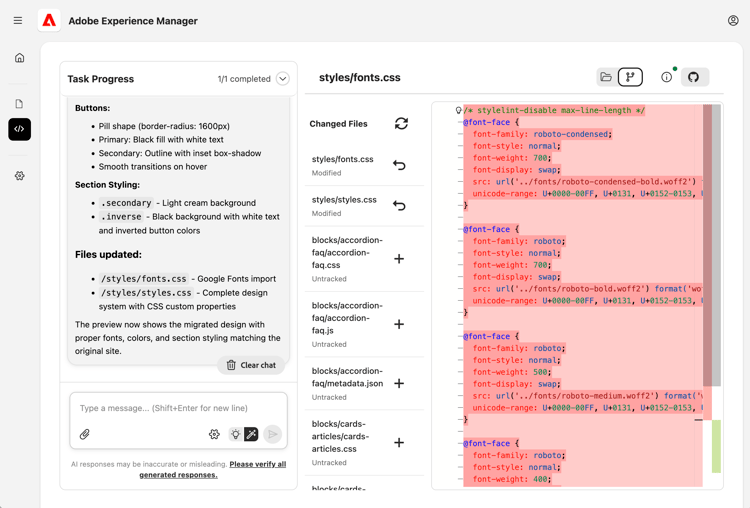The height and width of the screenshot is (508, 750).
Task: Click the font-family: roboto-condensed line
Action: click(542, 134)
